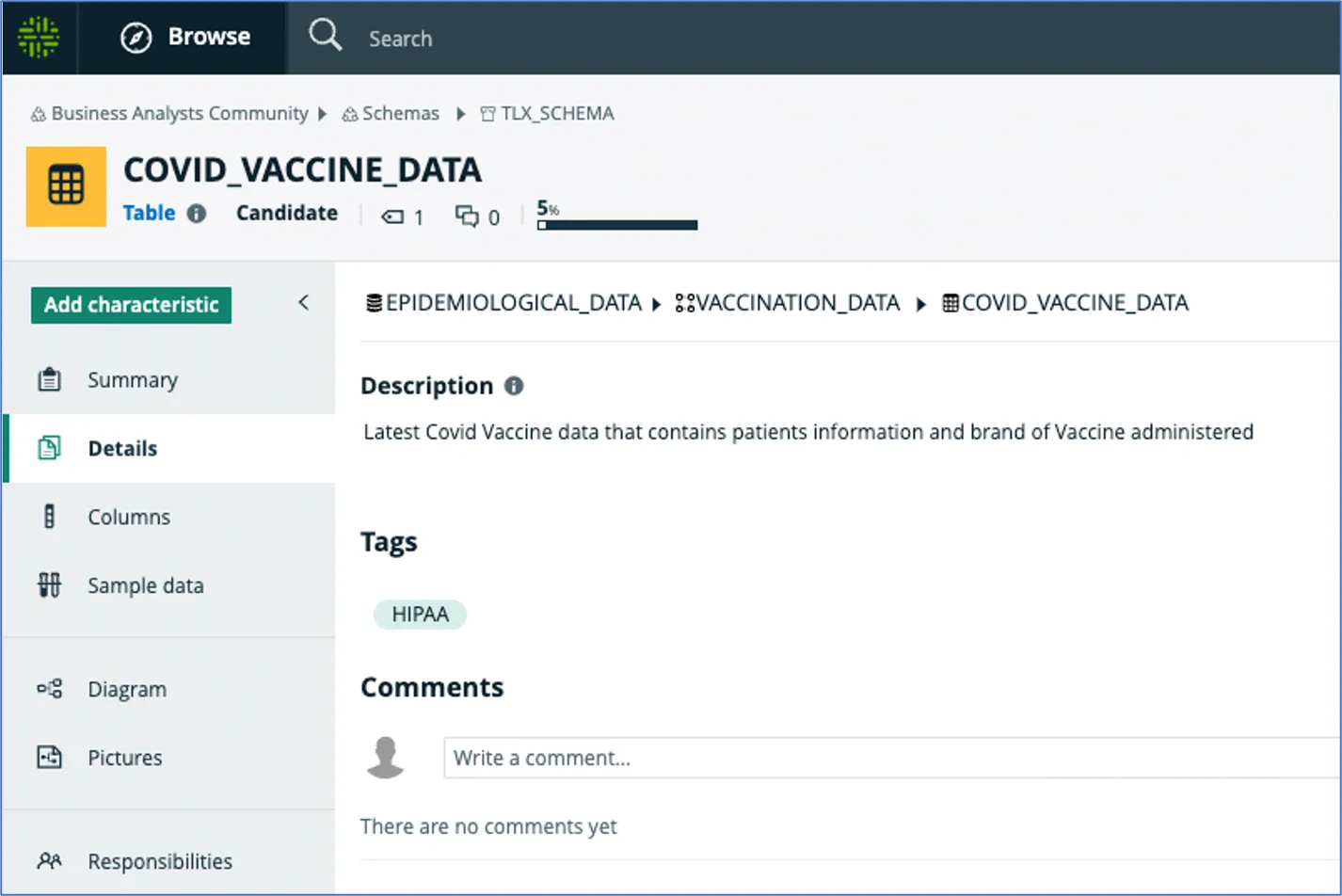Expand the Schemas breadcrumb arrow

pos(460,113)
